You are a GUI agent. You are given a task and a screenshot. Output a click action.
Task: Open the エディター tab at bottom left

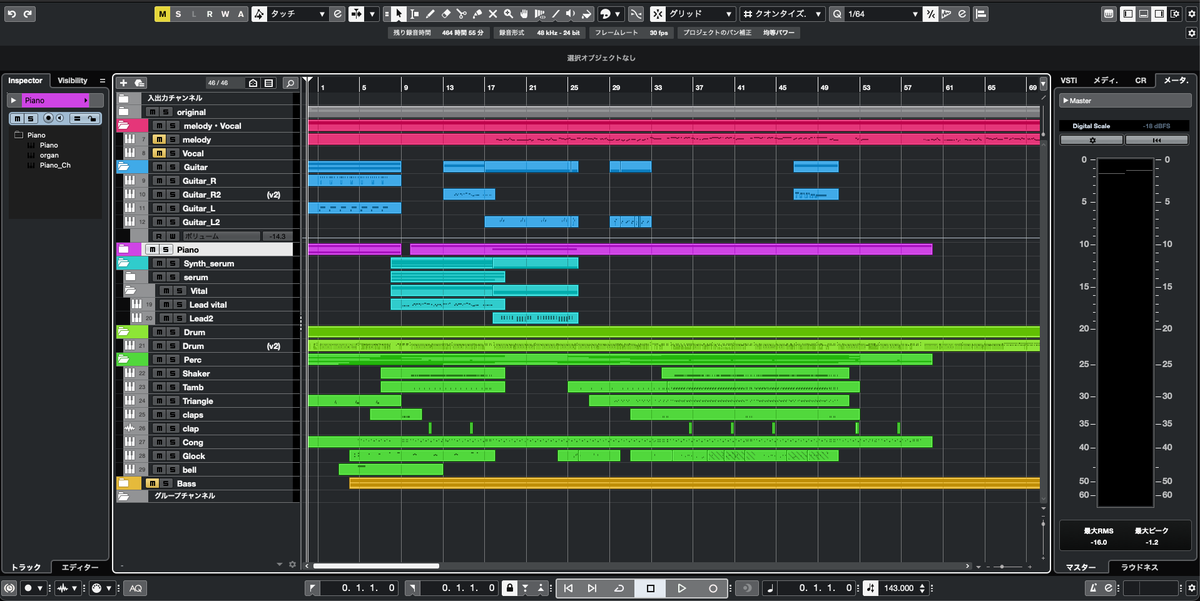coord(80,567)
